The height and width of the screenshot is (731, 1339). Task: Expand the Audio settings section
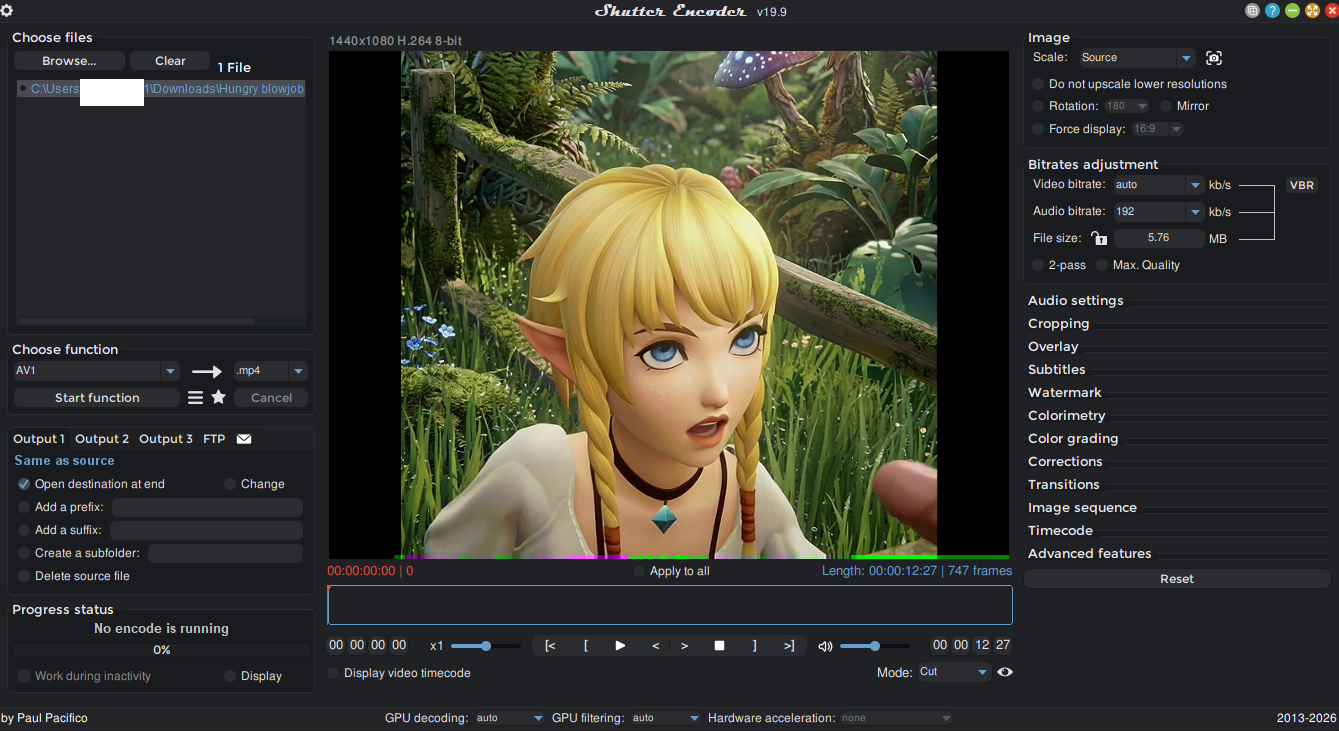coord(1075,301)
